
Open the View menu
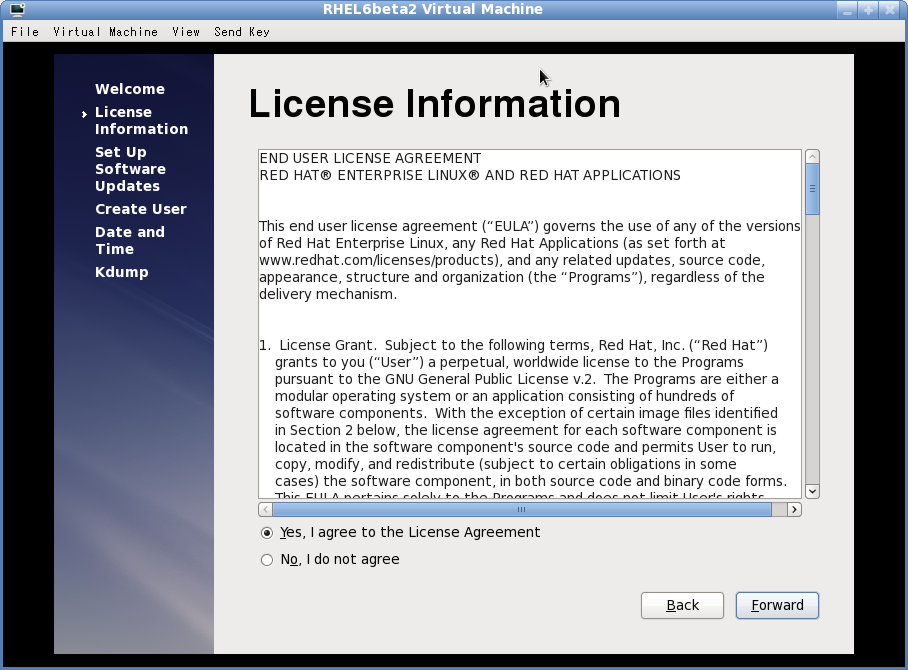coord(186,32)
